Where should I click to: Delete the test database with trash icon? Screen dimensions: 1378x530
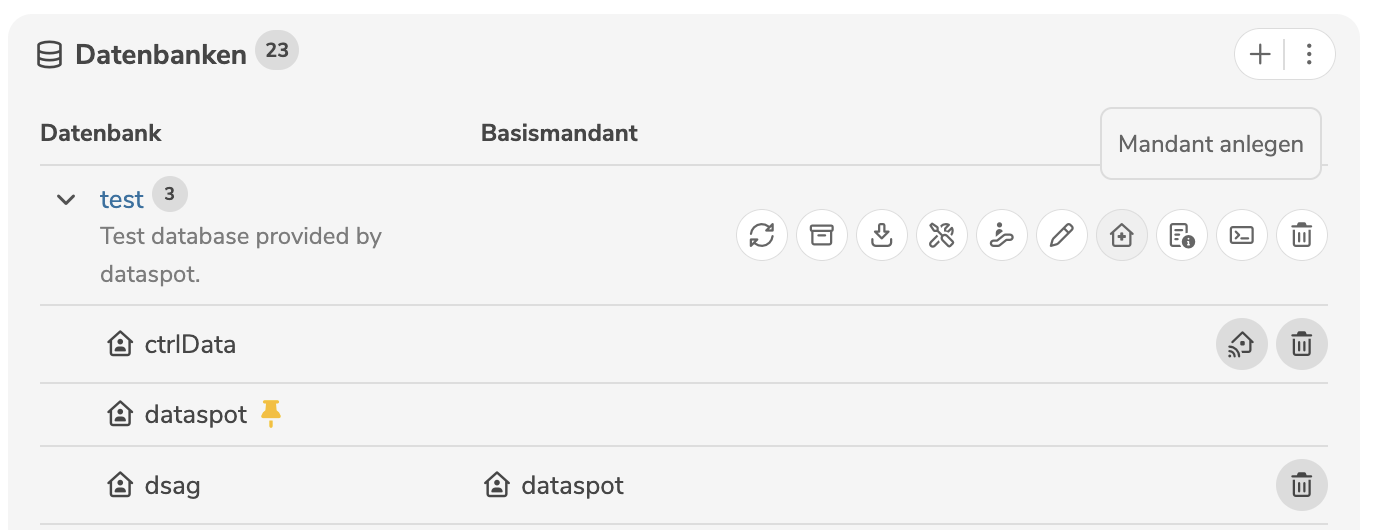[x=1302, y=236]
